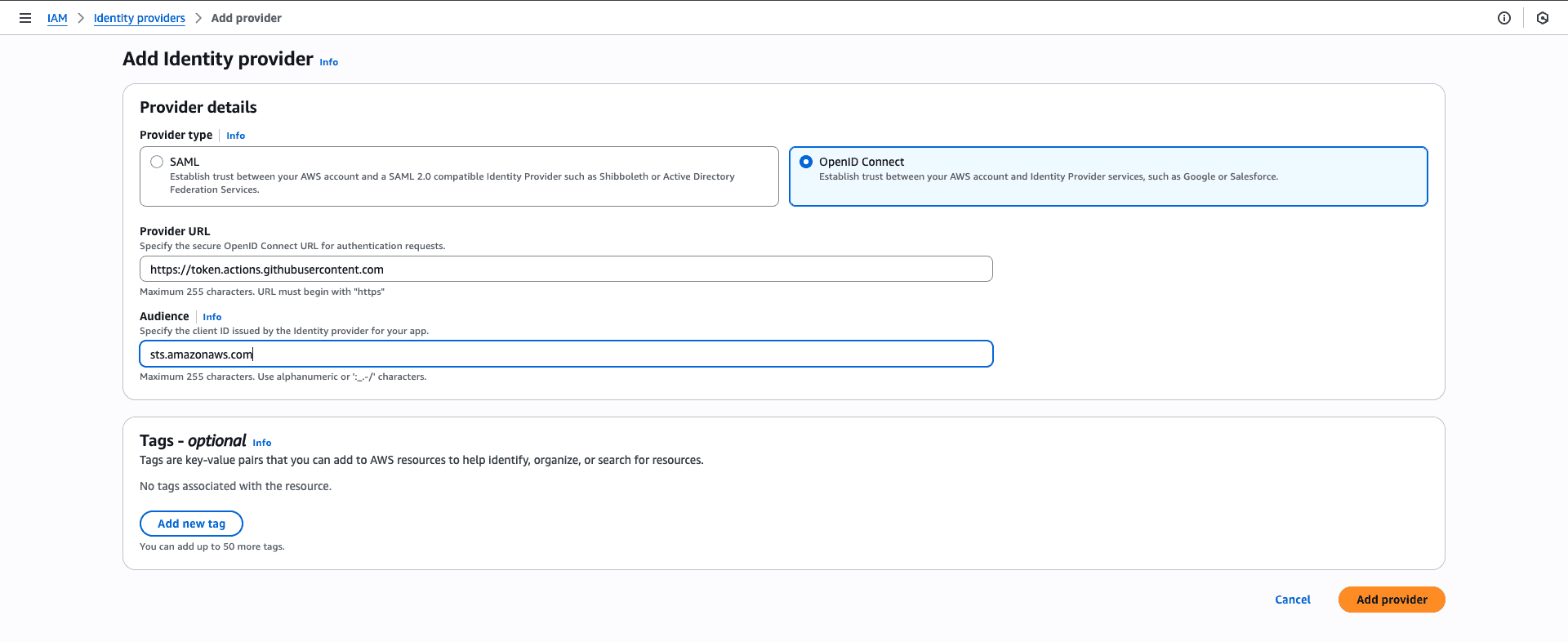Click the hexagon settings icon at top right
The image size is (1568, 642).
tap(1543, 18)
